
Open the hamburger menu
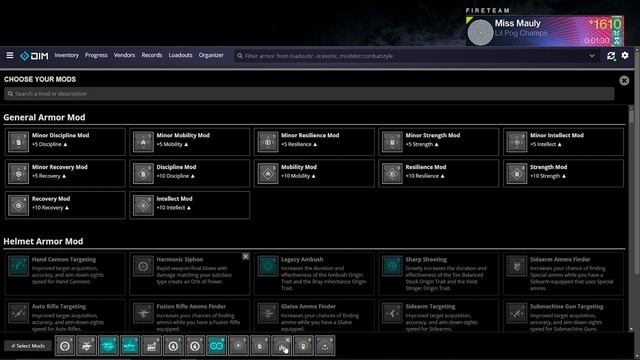tap(10, 55)
